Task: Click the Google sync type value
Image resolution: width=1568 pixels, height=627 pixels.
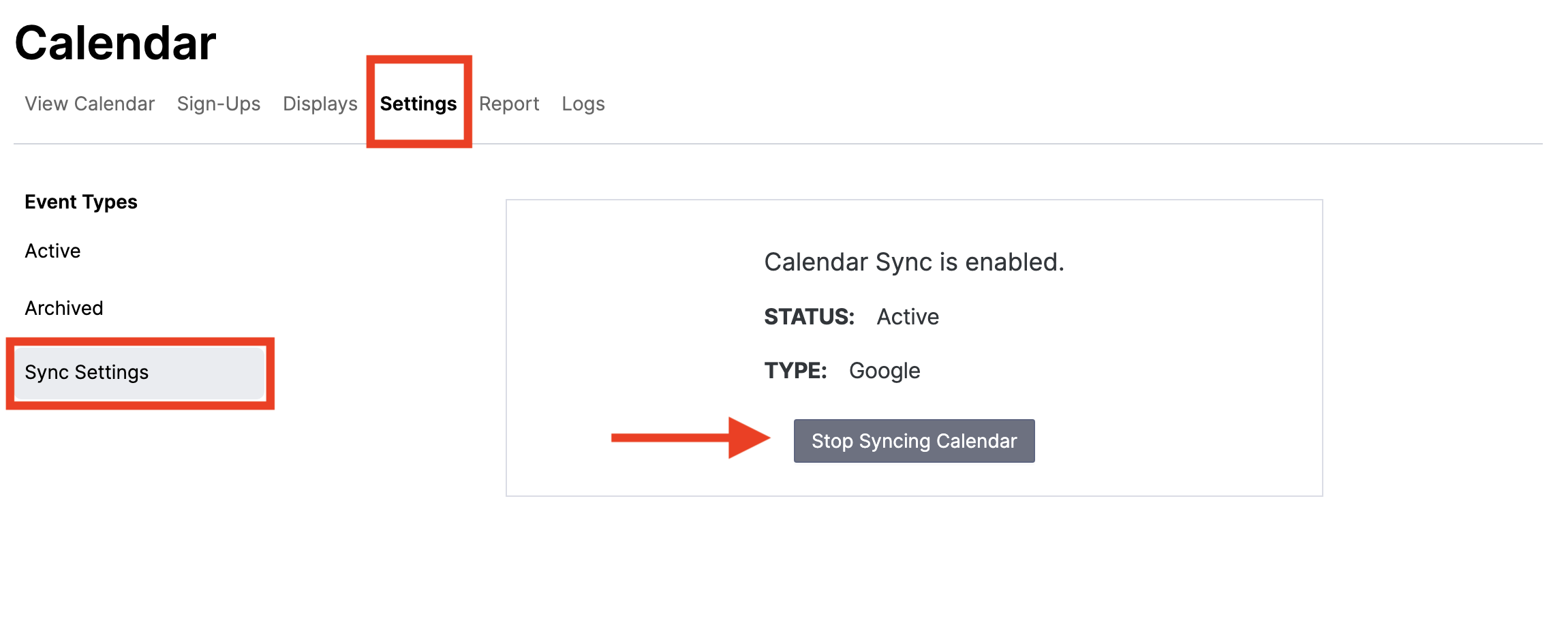Action: pyautogui.click(x=884, y=370)
